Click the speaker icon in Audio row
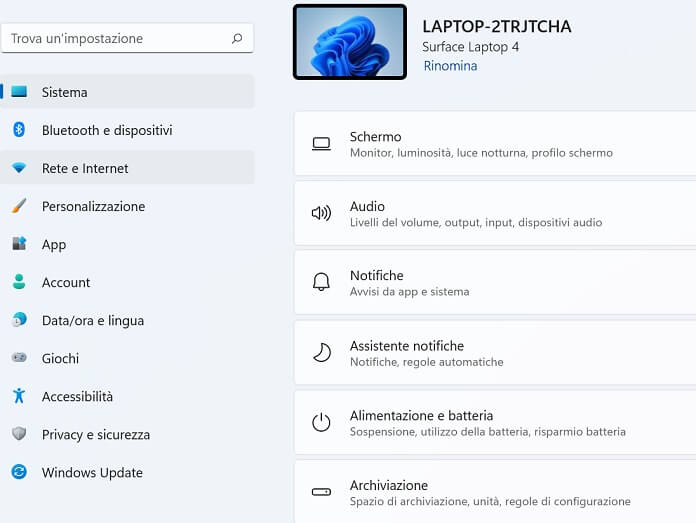The image size is (696, 523). [321, 214]
